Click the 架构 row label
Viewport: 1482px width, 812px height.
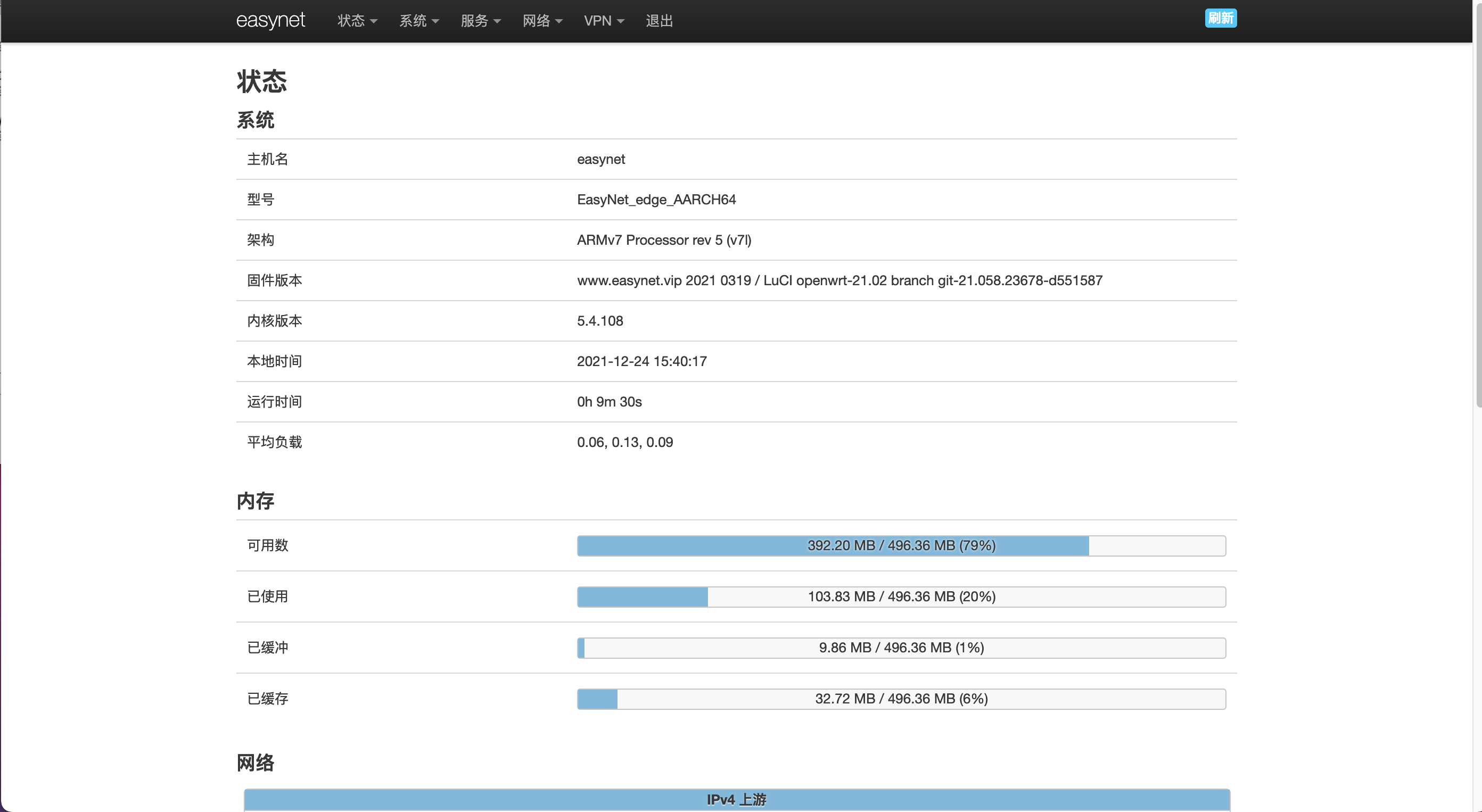pos(261,240)
